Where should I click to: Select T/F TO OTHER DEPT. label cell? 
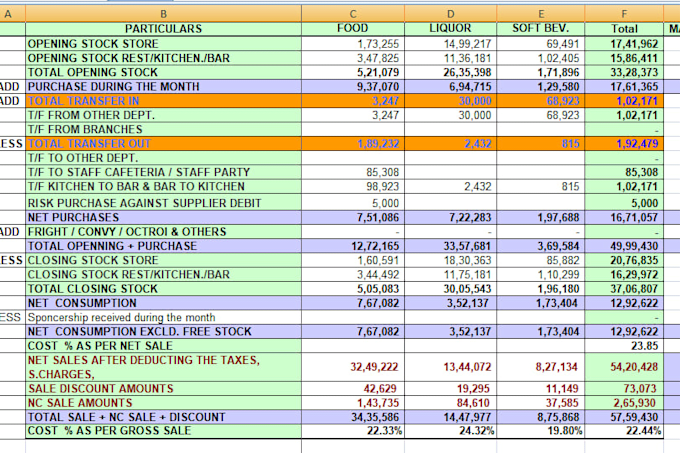pyautogui.click(x=163, y=158)
